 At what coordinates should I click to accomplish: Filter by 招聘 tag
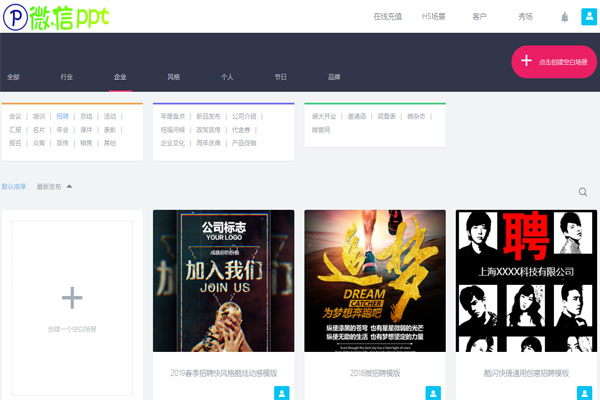[x=63, y=116]
